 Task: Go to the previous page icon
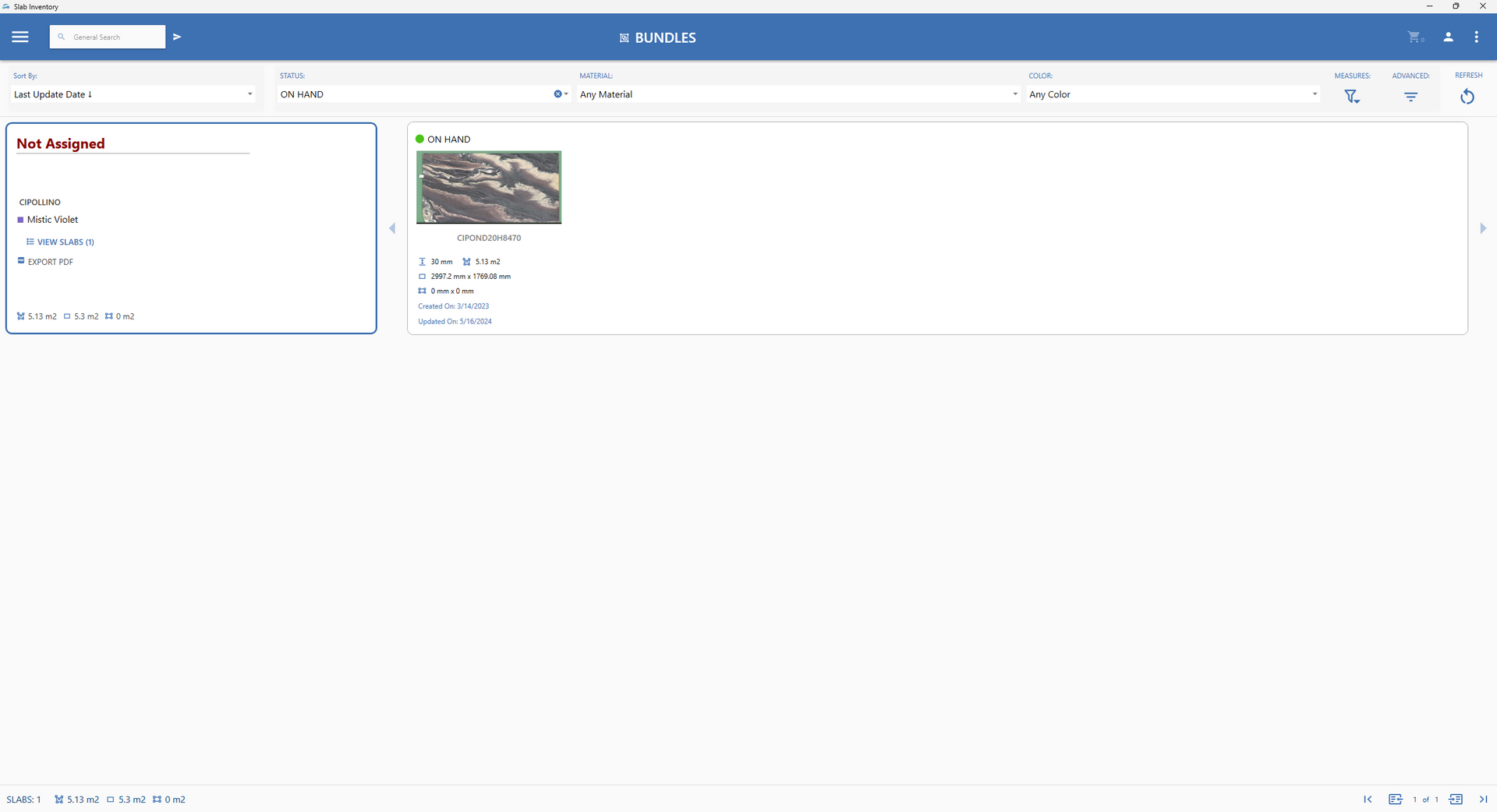(x=1396, y=800)
